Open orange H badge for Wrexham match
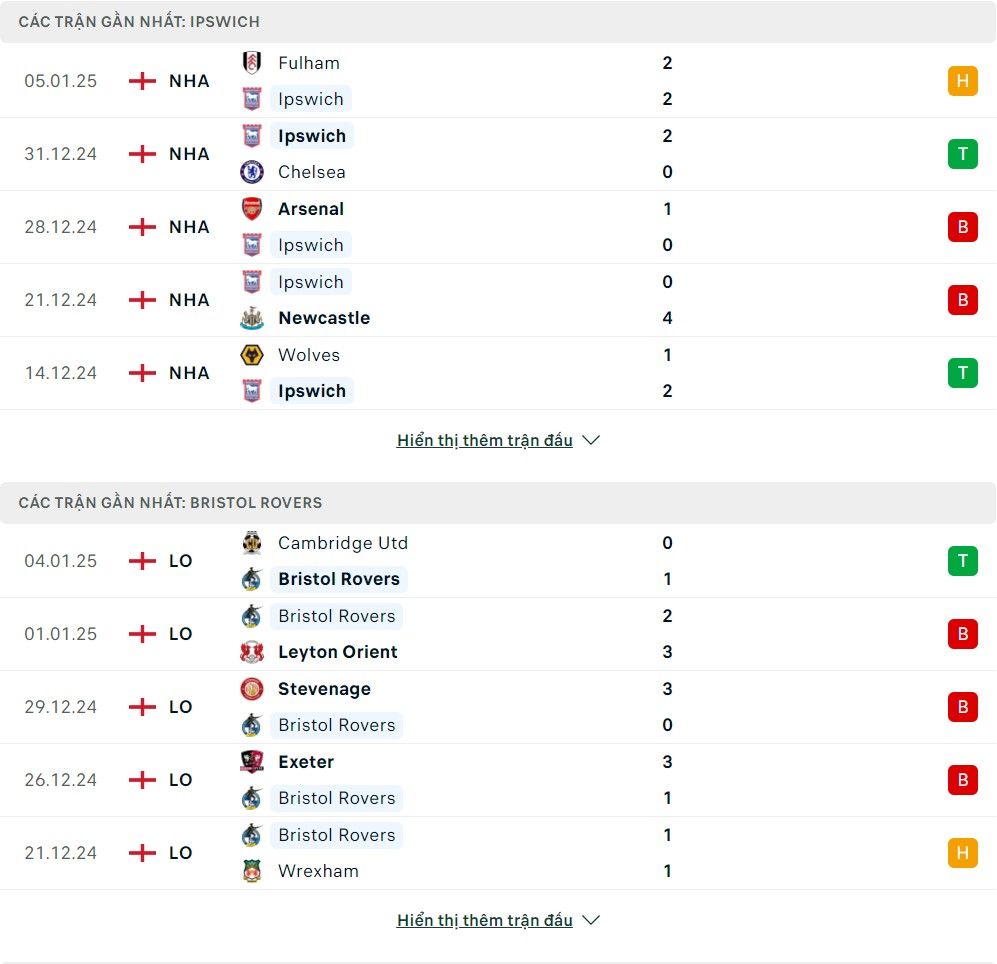 tap(963, 853)
